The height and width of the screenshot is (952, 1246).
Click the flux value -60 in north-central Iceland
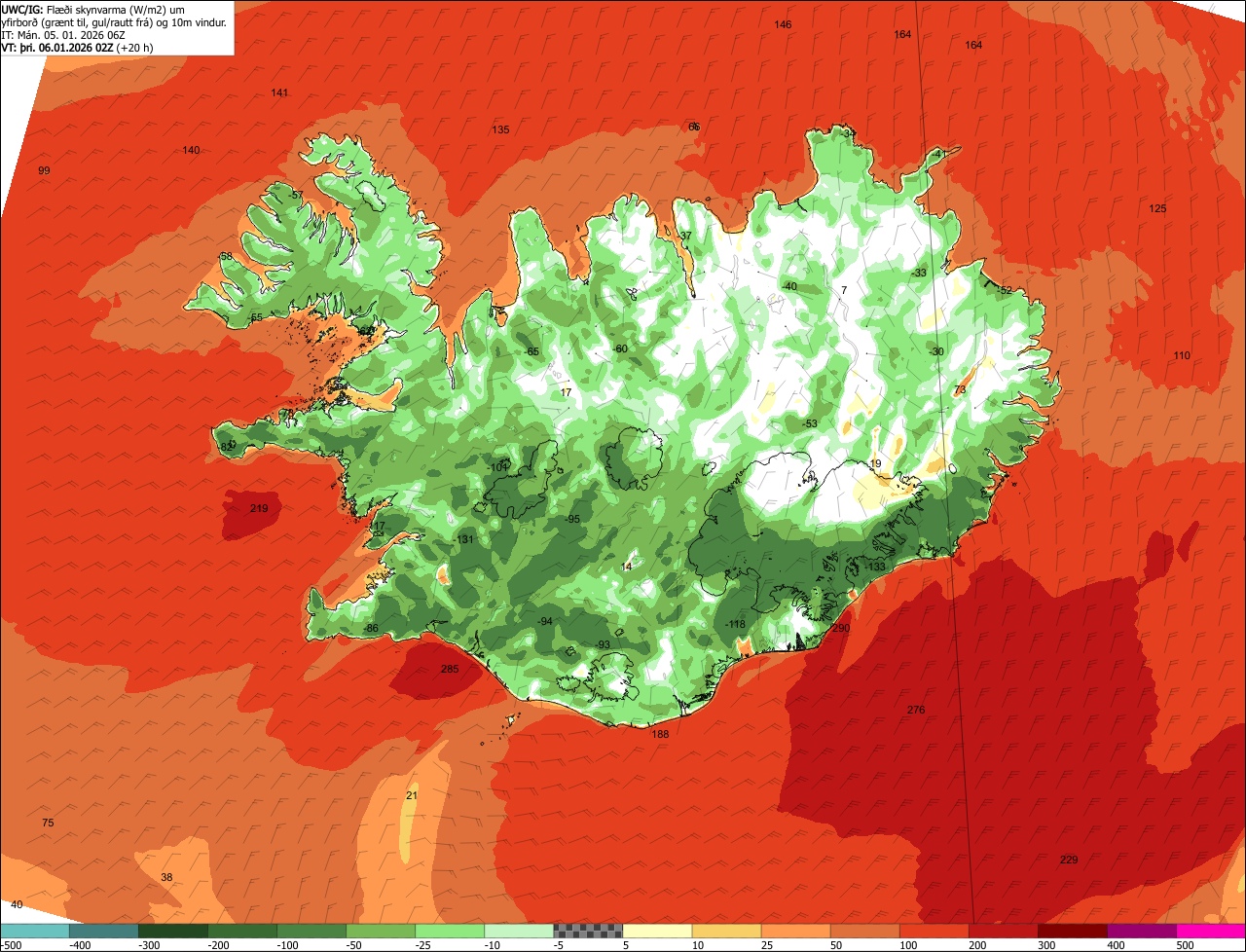click(x=620, y=348)
